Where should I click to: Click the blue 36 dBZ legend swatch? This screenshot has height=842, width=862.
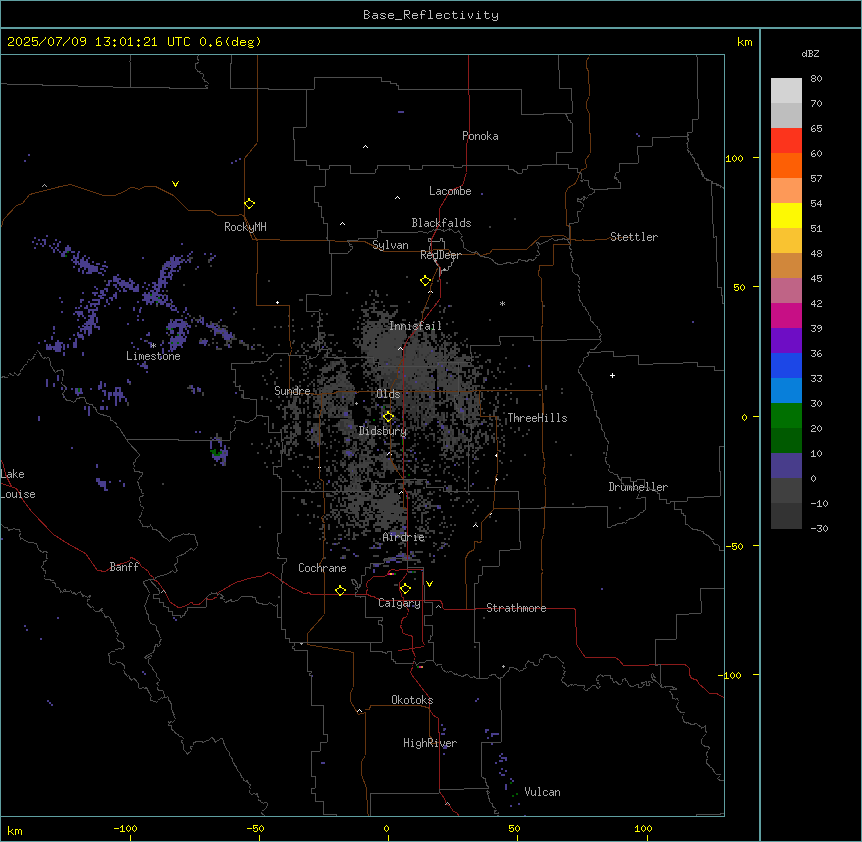[x=786, y=365]
